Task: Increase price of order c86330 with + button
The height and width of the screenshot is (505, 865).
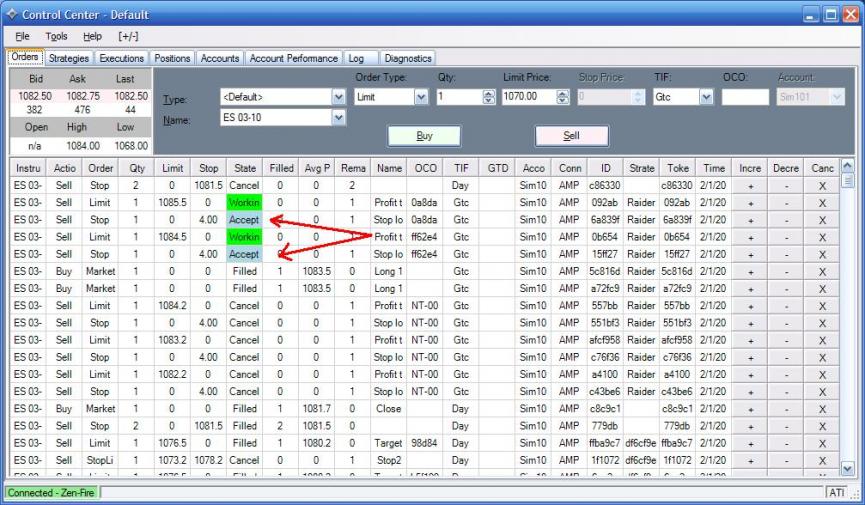Action: [x=750, y=185]
